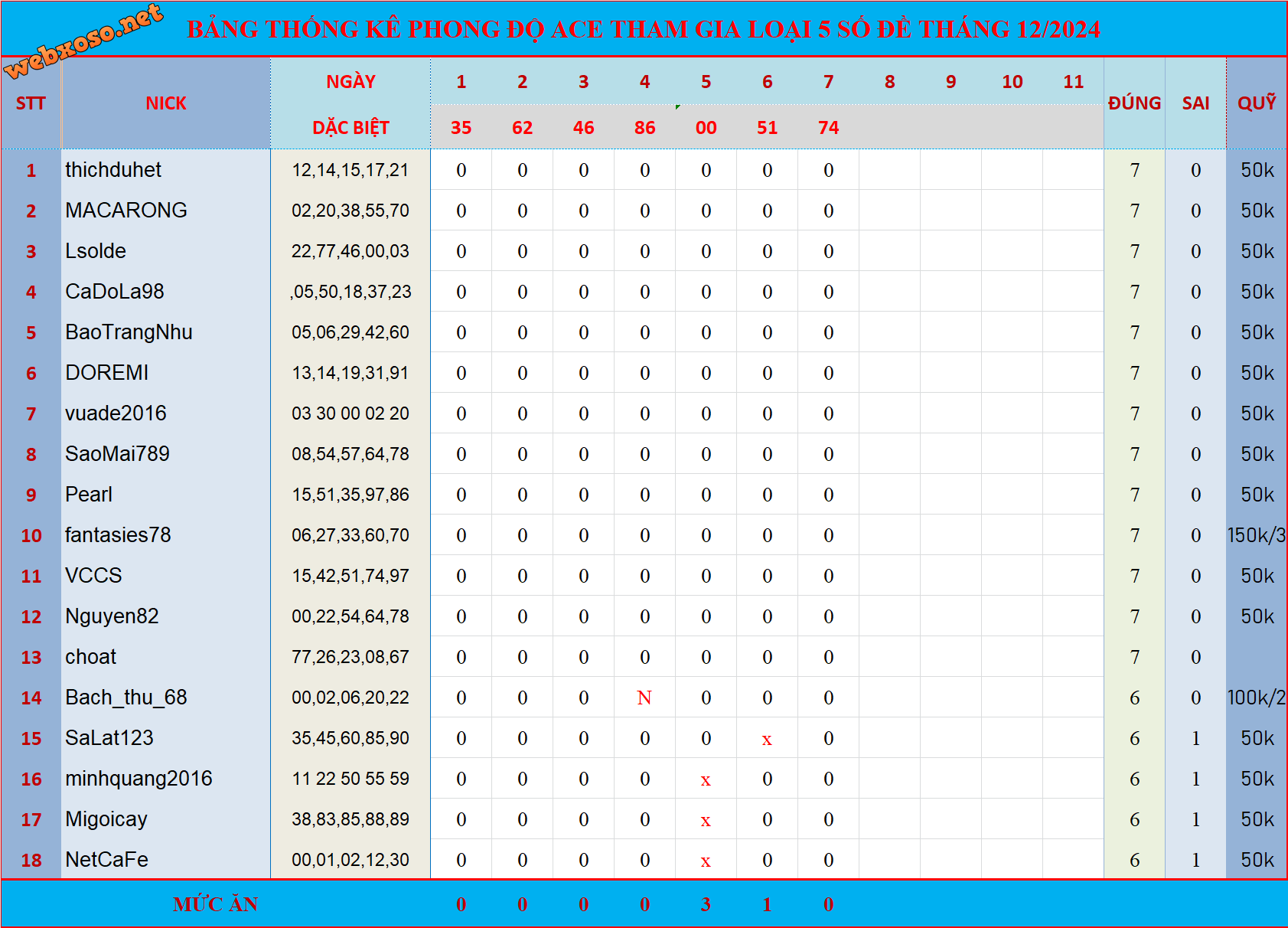
Task: Select the ĐẶC BIỆT header cell
Action: (351, 128)
